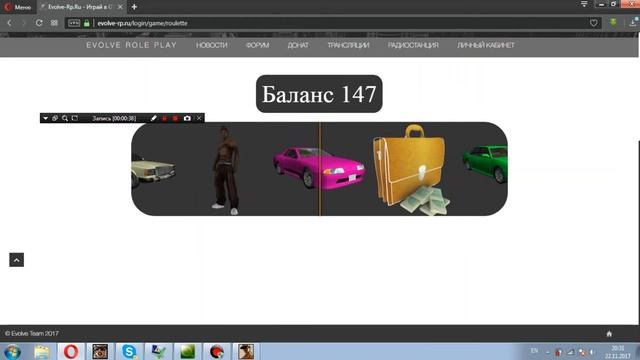
Task: Click the volume speaker tray icon
Action: coord(592,352)
